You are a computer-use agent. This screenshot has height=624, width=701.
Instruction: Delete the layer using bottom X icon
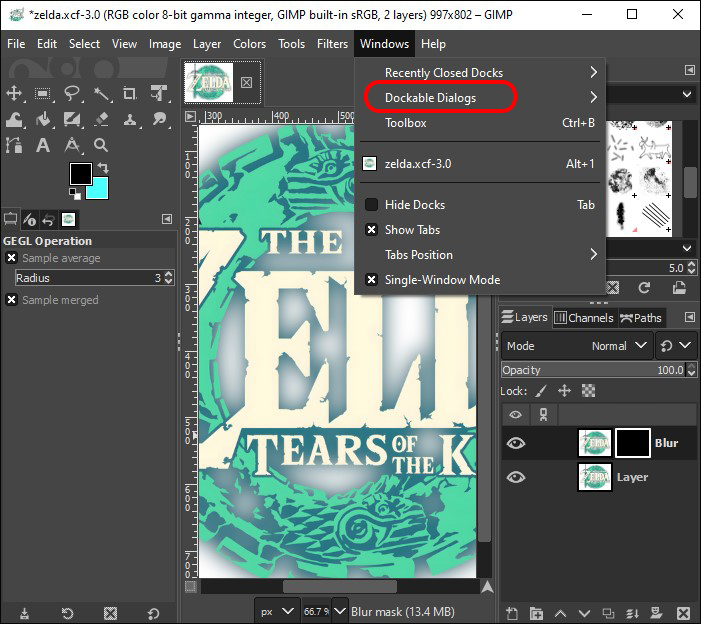coord(683,612)
